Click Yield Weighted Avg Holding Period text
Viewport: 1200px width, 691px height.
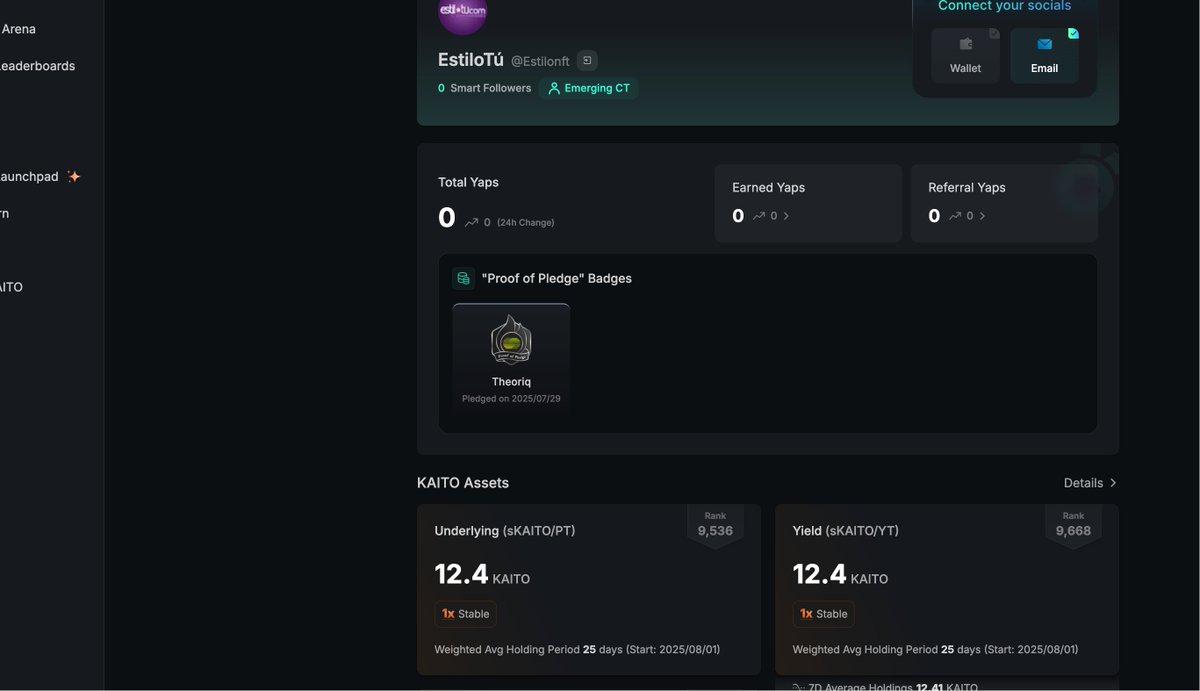pyautogui.click(x=935, y=650)
